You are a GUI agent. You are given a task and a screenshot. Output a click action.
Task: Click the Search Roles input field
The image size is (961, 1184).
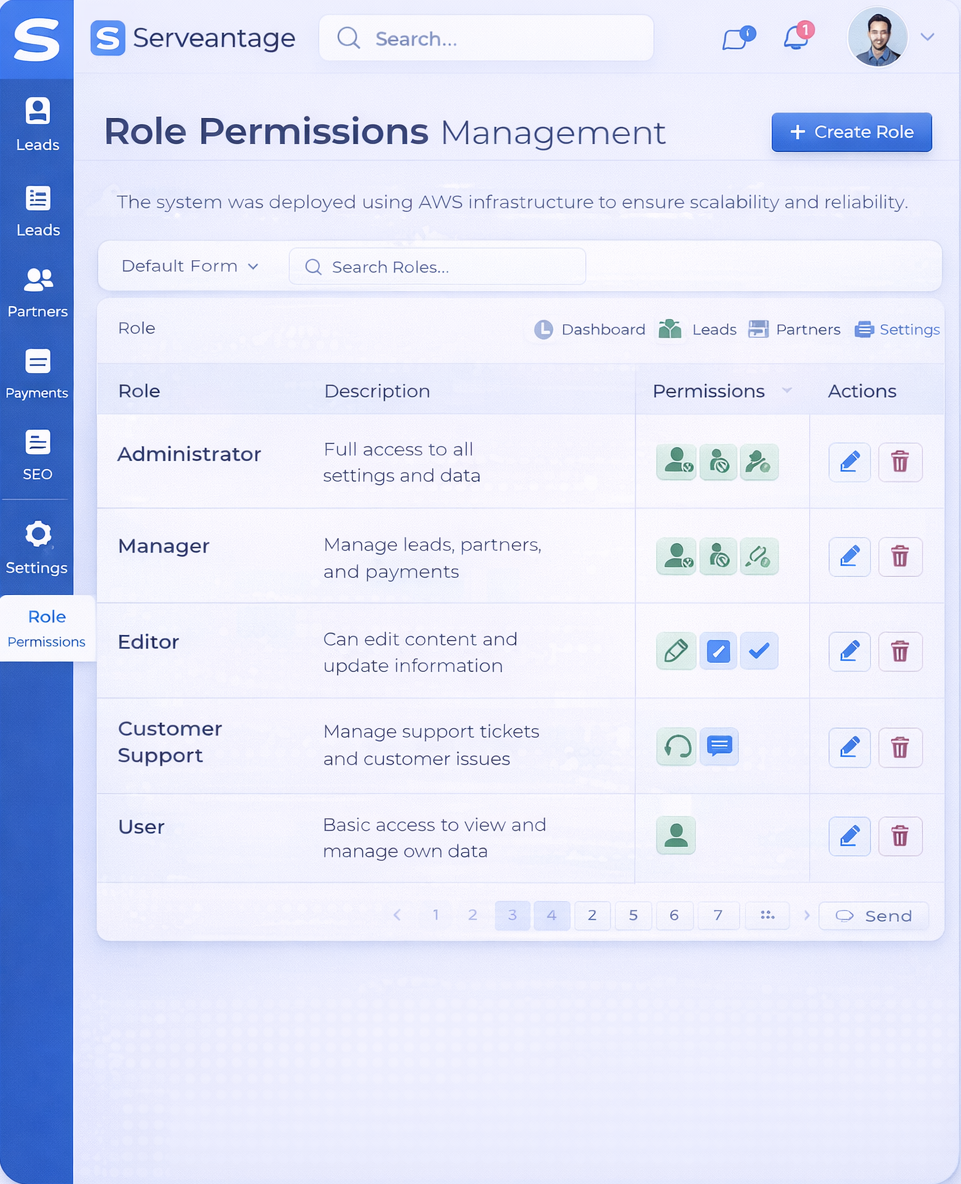click(x=438, y=267)
